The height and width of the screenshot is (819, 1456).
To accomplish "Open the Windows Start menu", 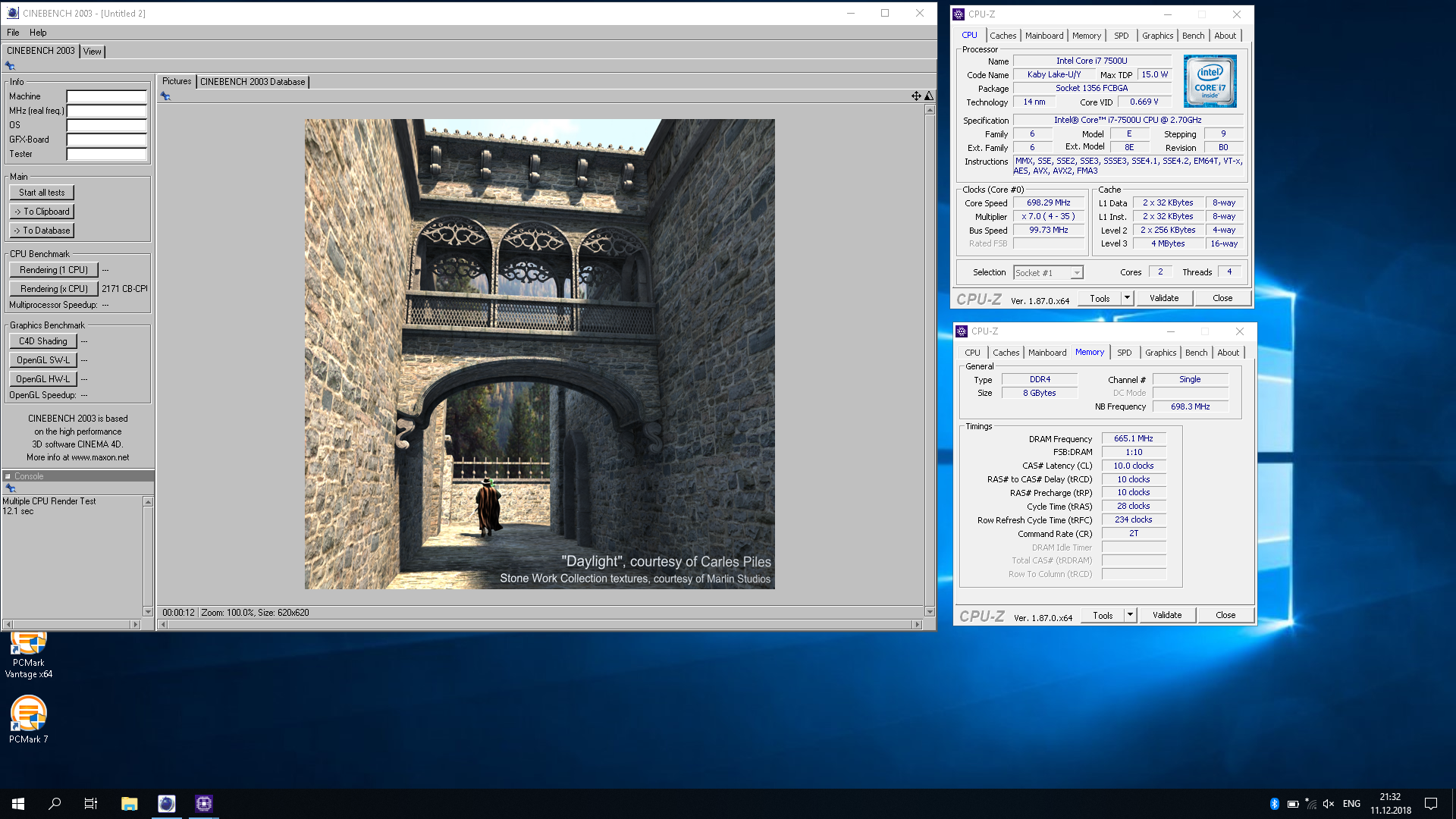I will coord(18,804).
